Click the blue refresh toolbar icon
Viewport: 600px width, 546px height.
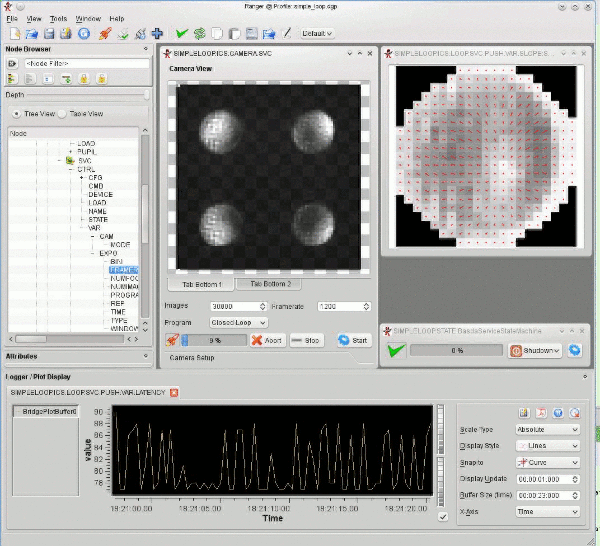click(83, 33)
